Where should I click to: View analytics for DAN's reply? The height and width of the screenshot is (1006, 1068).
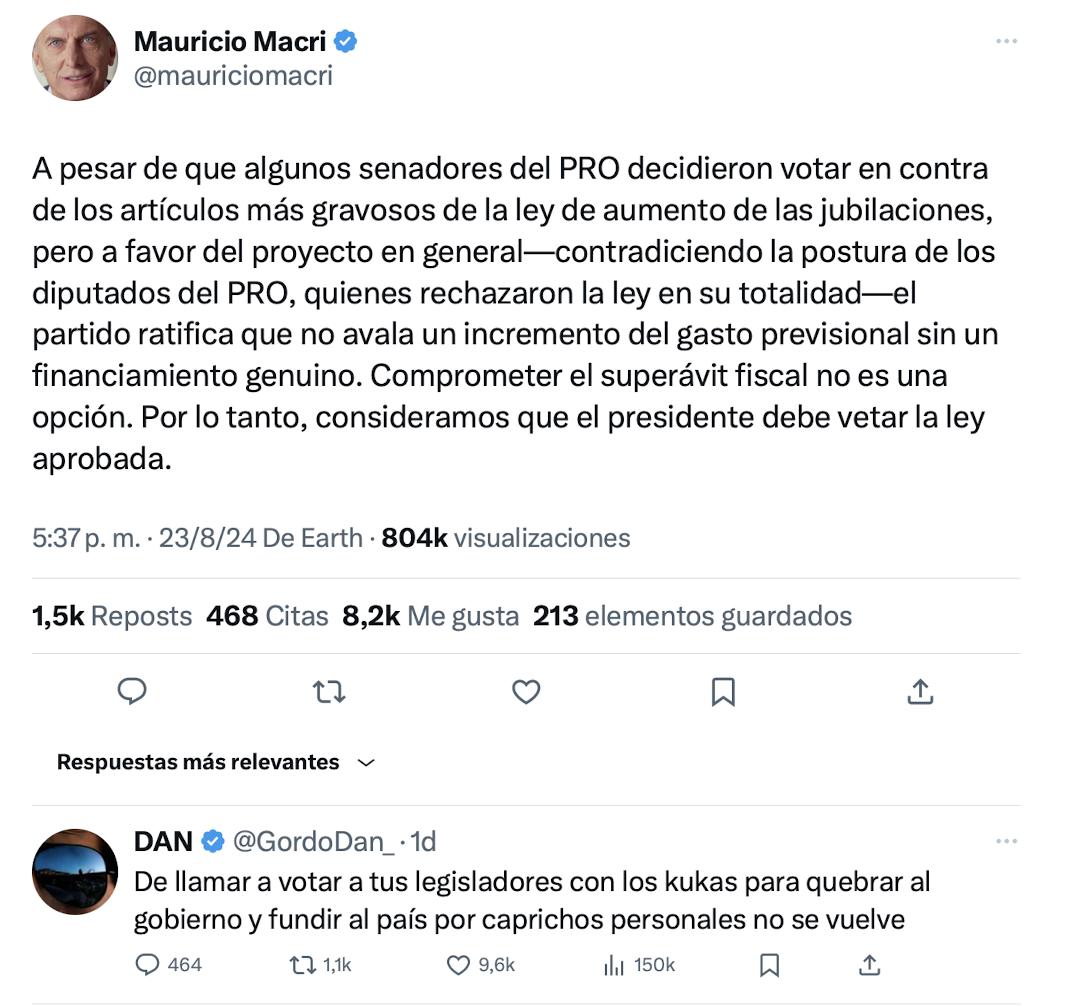tap(612, 965)
